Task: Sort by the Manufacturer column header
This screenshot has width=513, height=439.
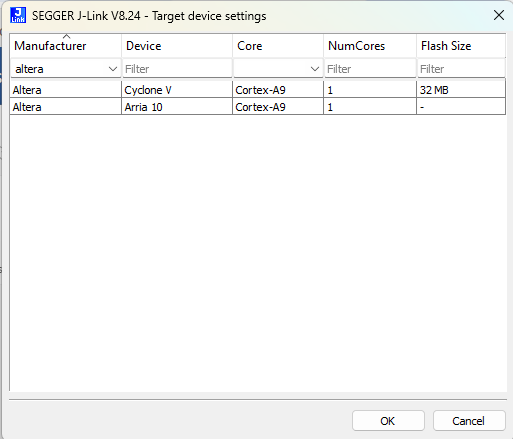Action: point(66,46)
